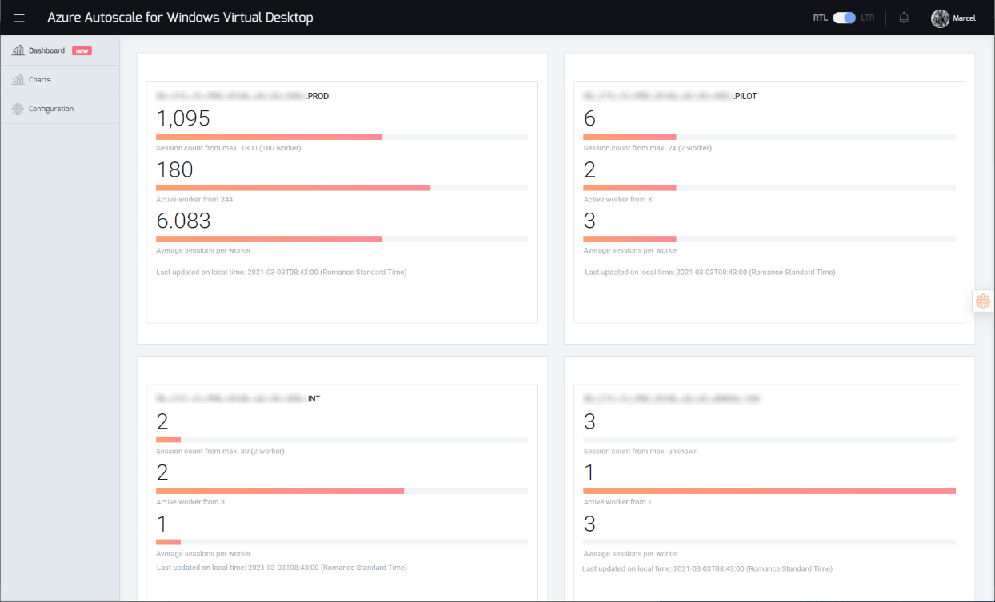Click PROD 'Average sessions per worker' label
Image resolution: width=995 pixels, height=602 pixels.
(x=204, y=251)
